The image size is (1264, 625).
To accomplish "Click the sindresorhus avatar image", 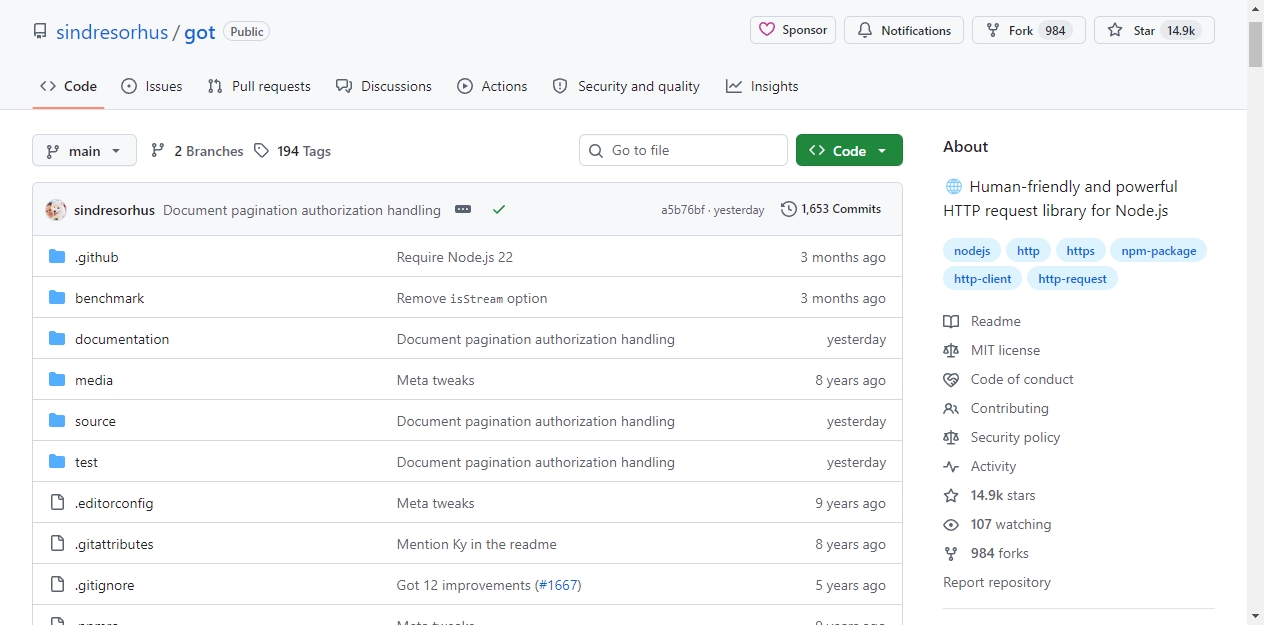I will [x=56, y=210].
